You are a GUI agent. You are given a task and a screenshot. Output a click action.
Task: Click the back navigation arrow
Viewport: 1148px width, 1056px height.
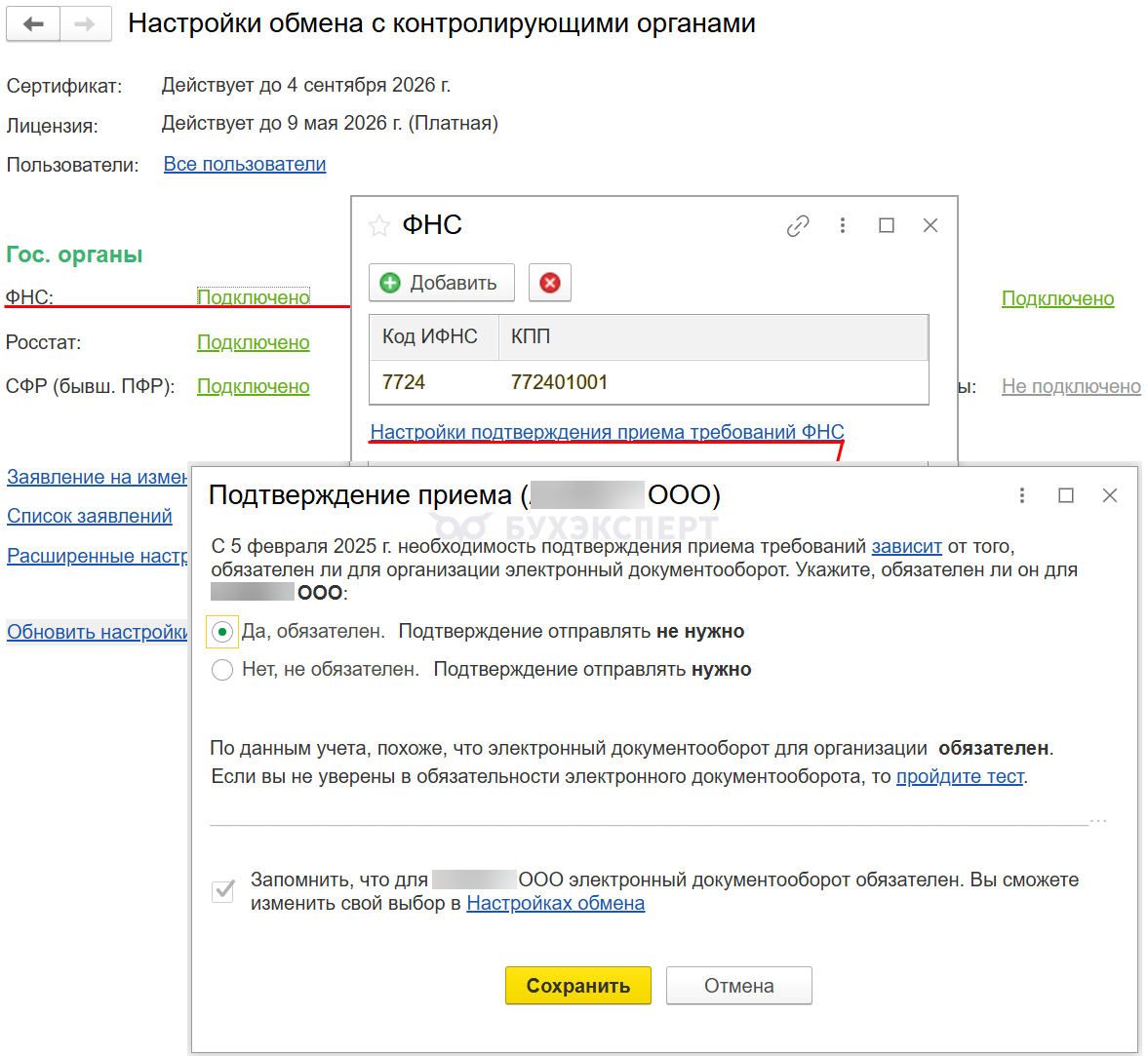tap(33, 24)
